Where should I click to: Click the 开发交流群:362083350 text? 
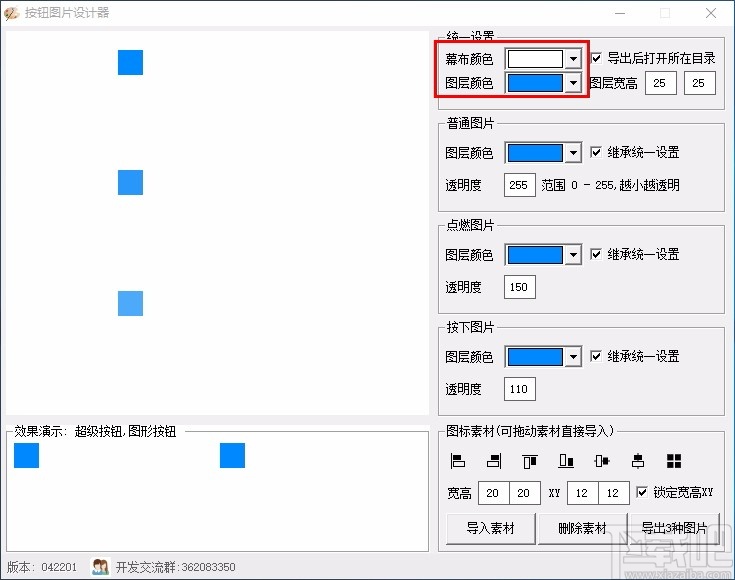(176, 567)
